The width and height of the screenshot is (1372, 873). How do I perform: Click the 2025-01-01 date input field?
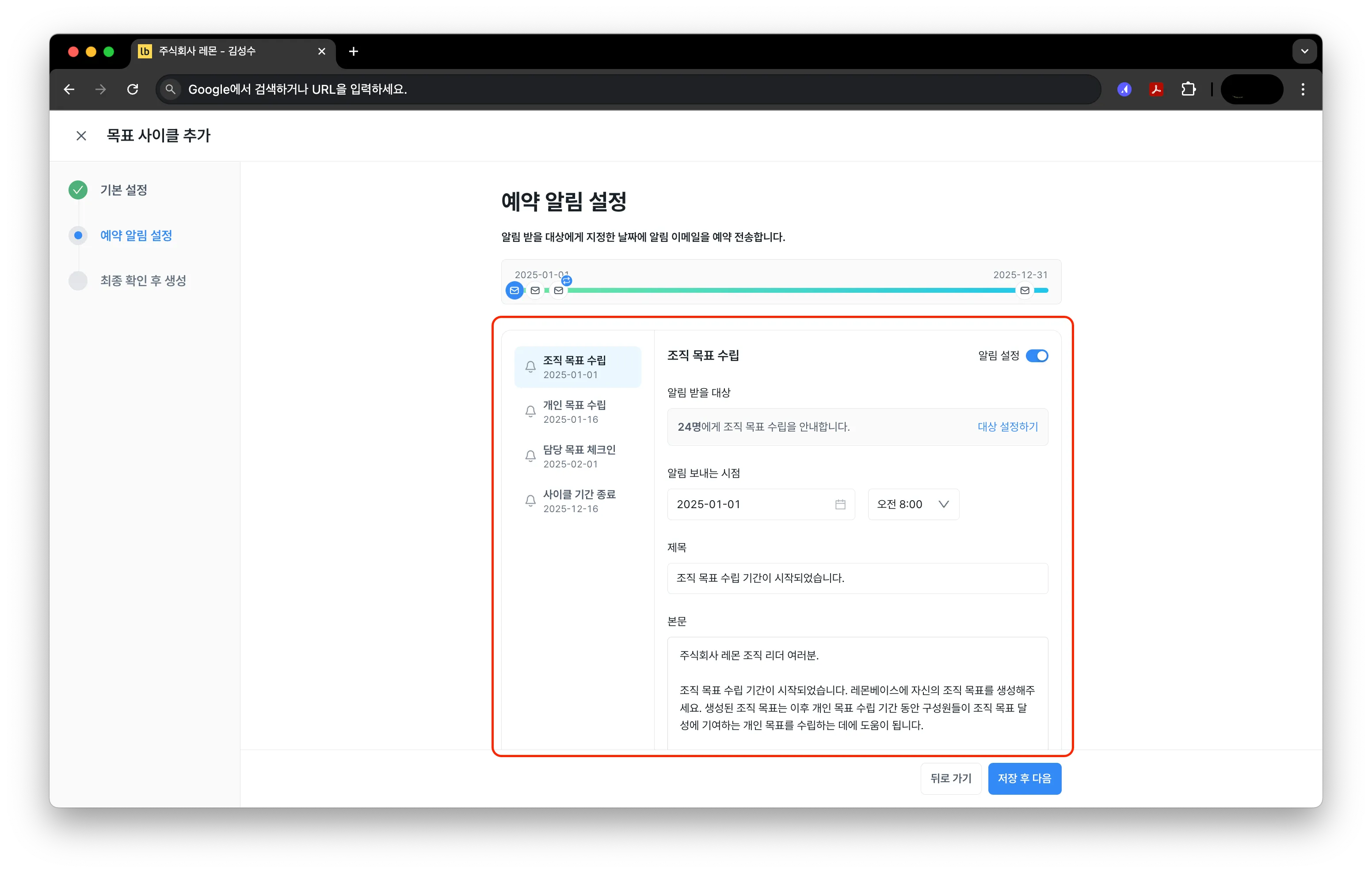pyautogui.click(x=760, y=504)
